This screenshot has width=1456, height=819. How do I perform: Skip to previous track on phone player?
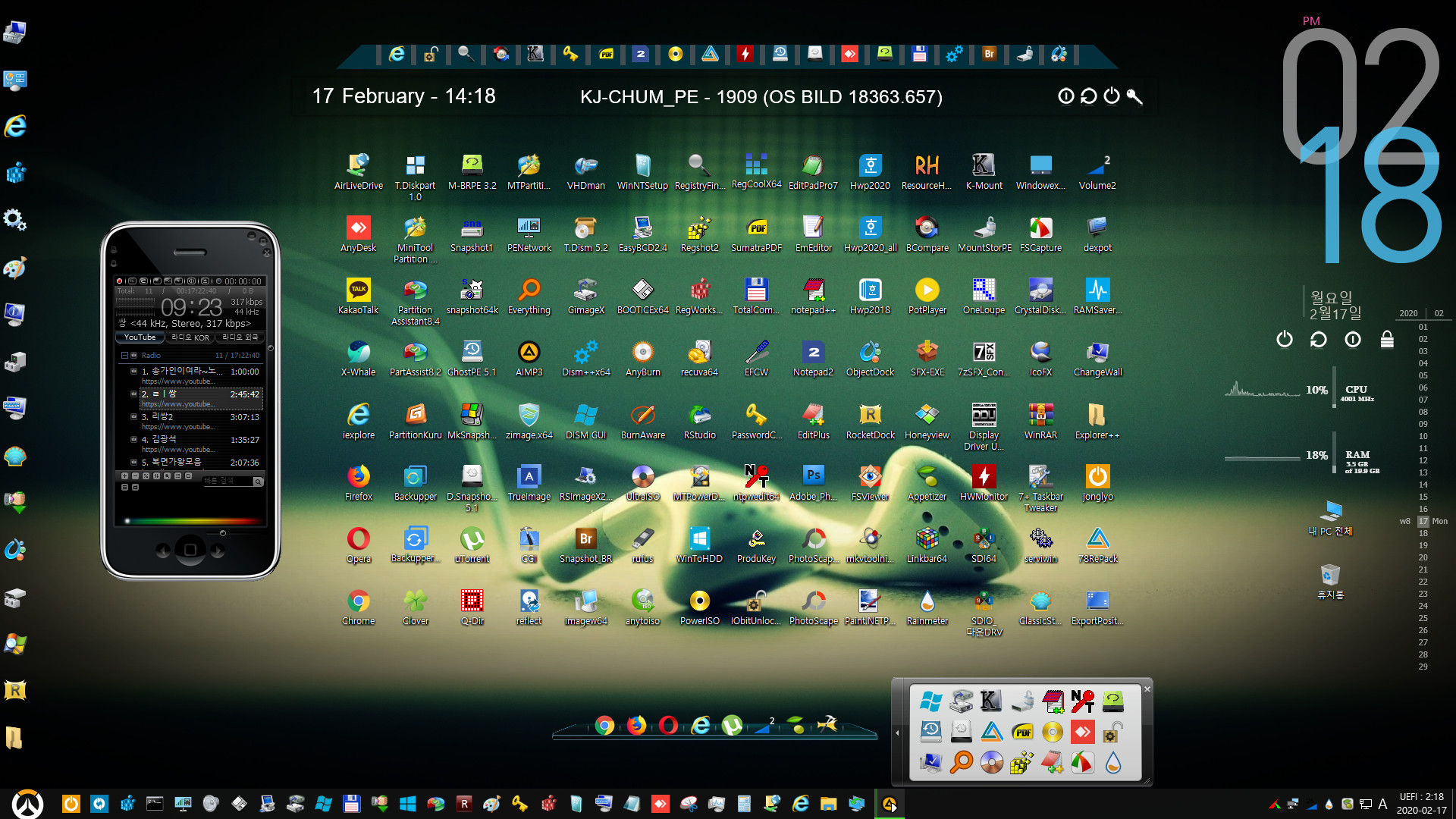click(162, 551)
